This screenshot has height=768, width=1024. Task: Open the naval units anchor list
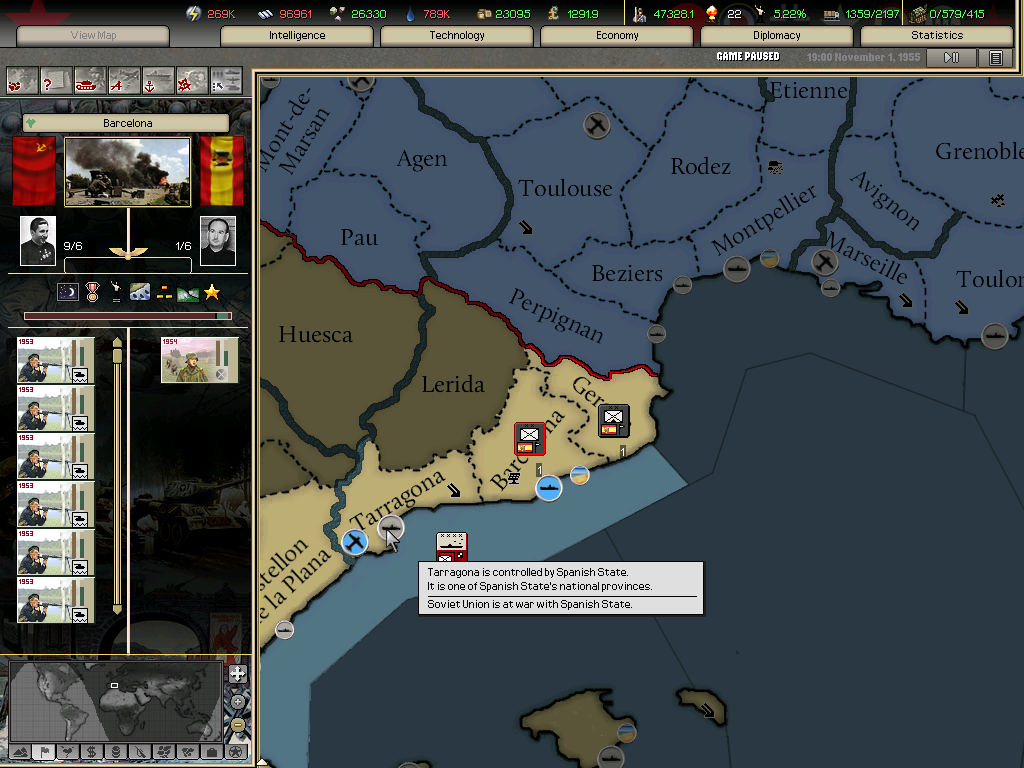[158, 80]
